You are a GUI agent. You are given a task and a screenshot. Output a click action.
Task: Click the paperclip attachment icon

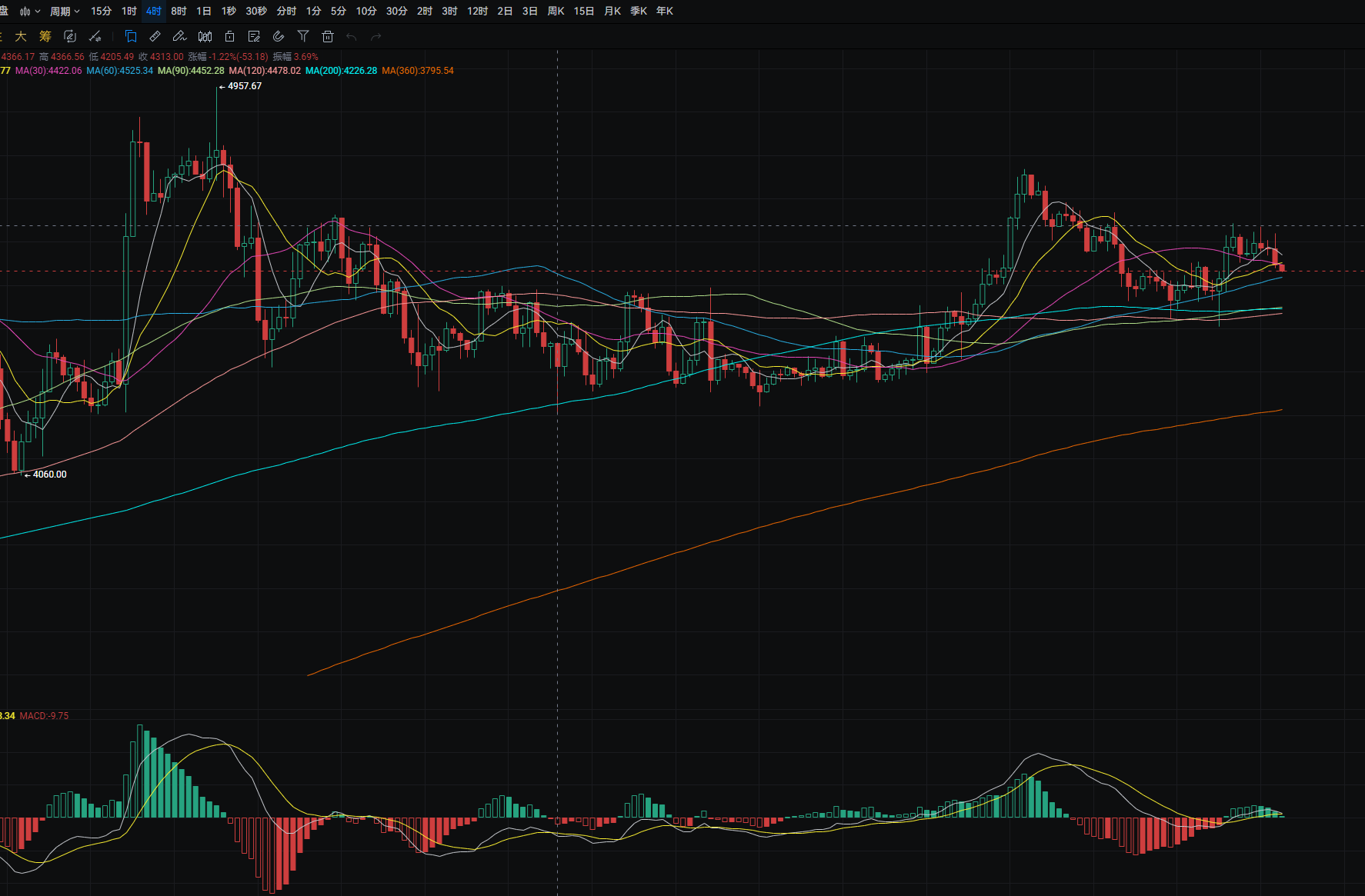(x=279, y=36)
